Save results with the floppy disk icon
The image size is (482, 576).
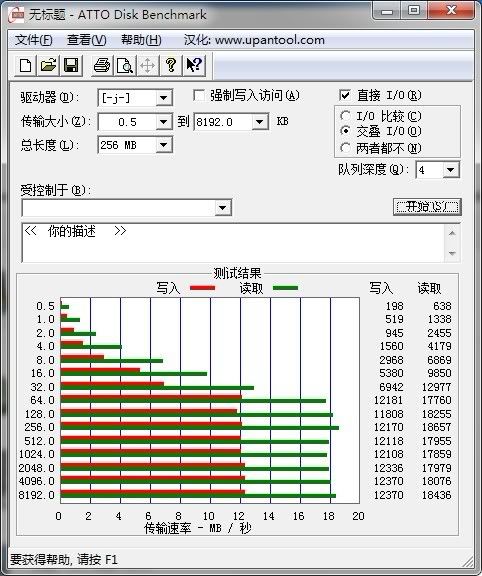pyautogui.click(x=71, y=65)
